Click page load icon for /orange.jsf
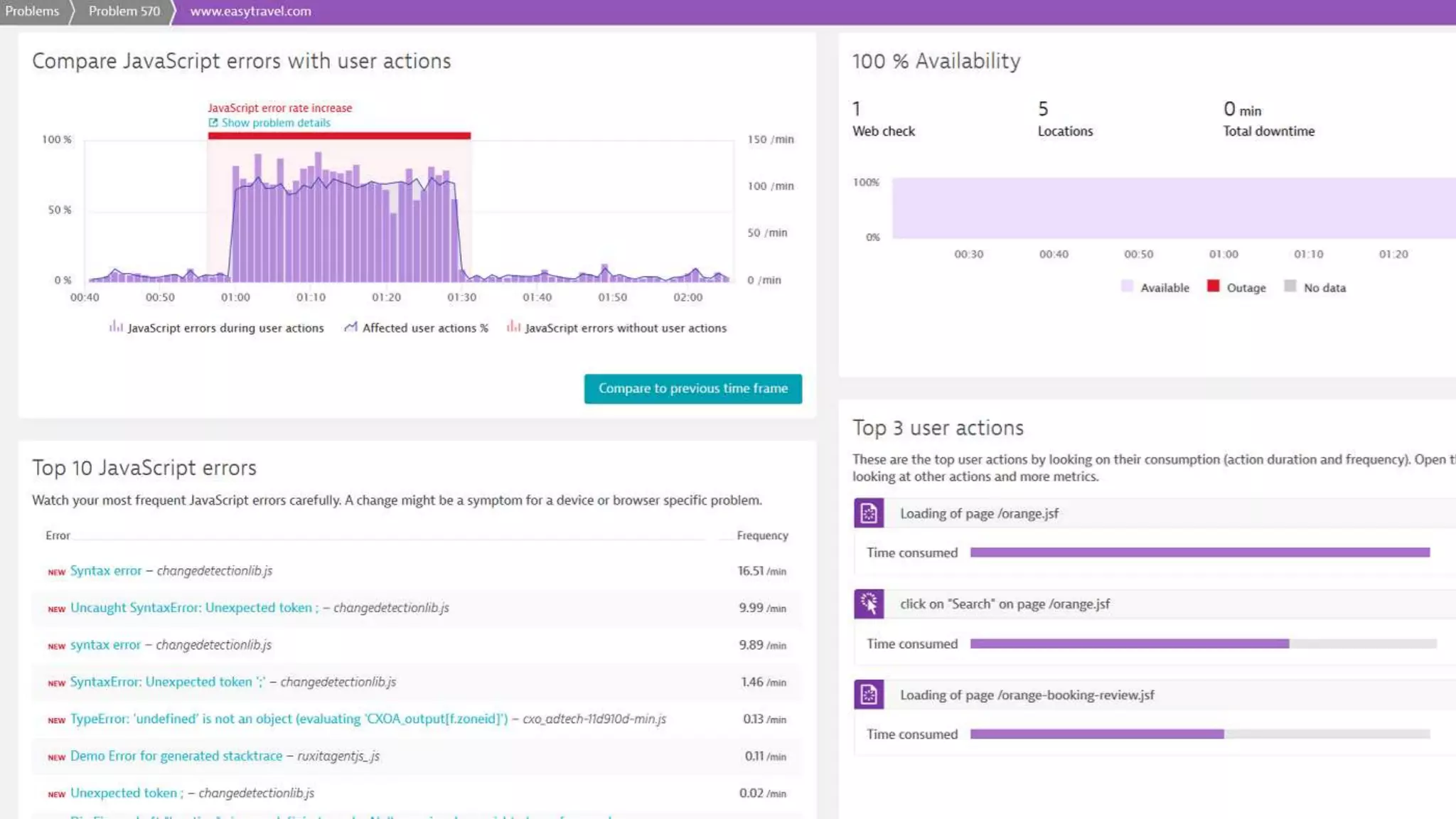This screenshot has height=819, width=1456. pyautogui.click(x=868, y=513)
